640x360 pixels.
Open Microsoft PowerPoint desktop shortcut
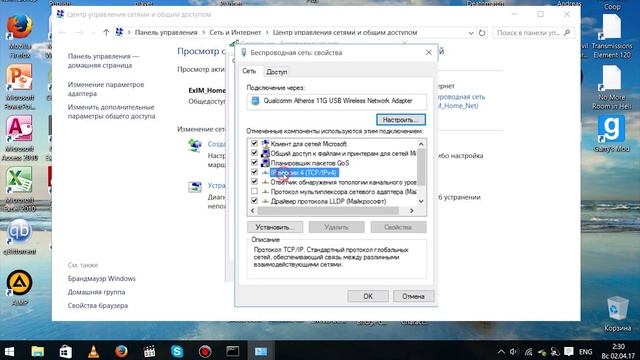pyautogui.click(x=19, y=87)
